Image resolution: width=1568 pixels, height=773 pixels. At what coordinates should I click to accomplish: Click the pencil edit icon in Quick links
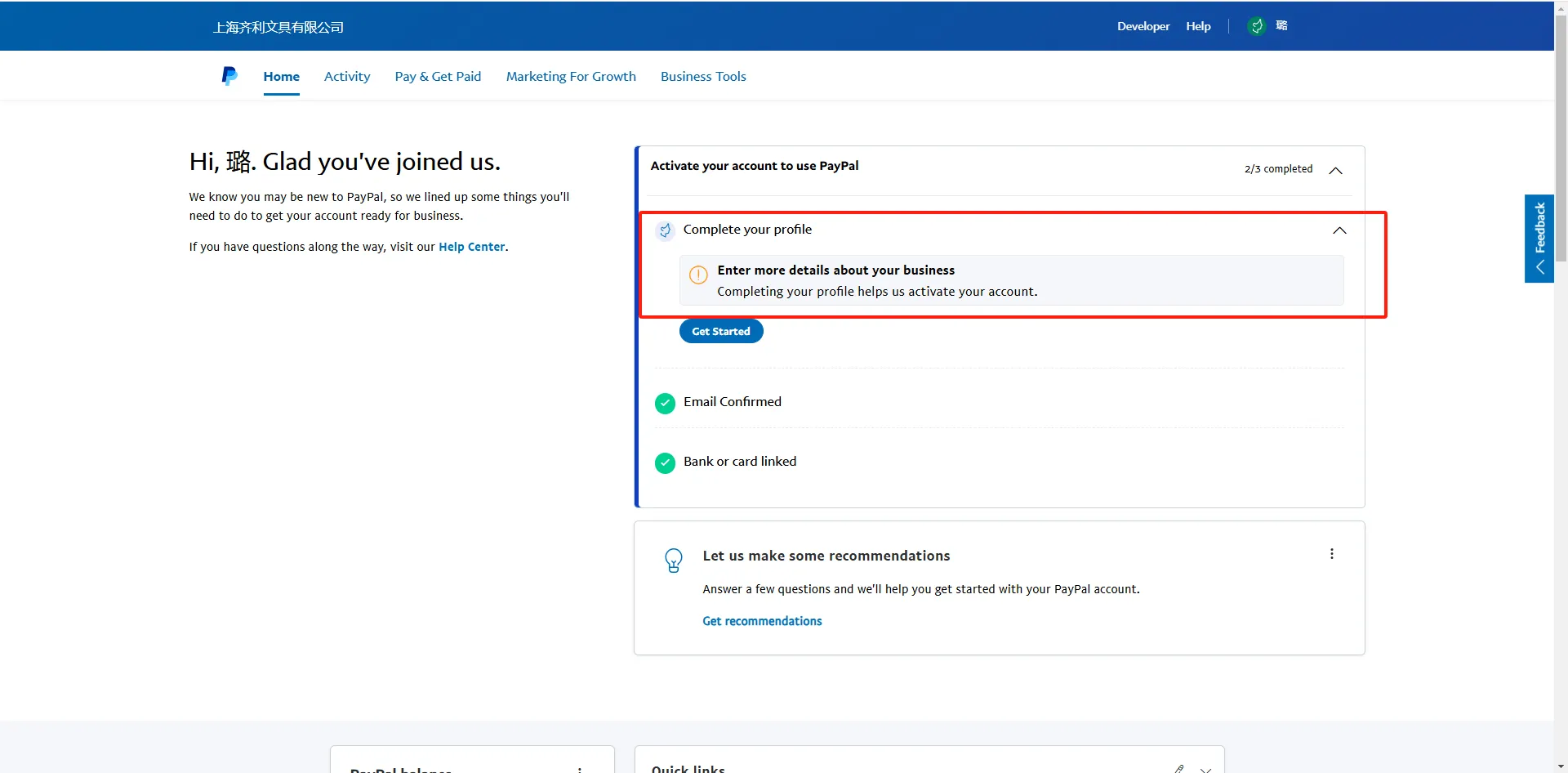(1178, 769)
